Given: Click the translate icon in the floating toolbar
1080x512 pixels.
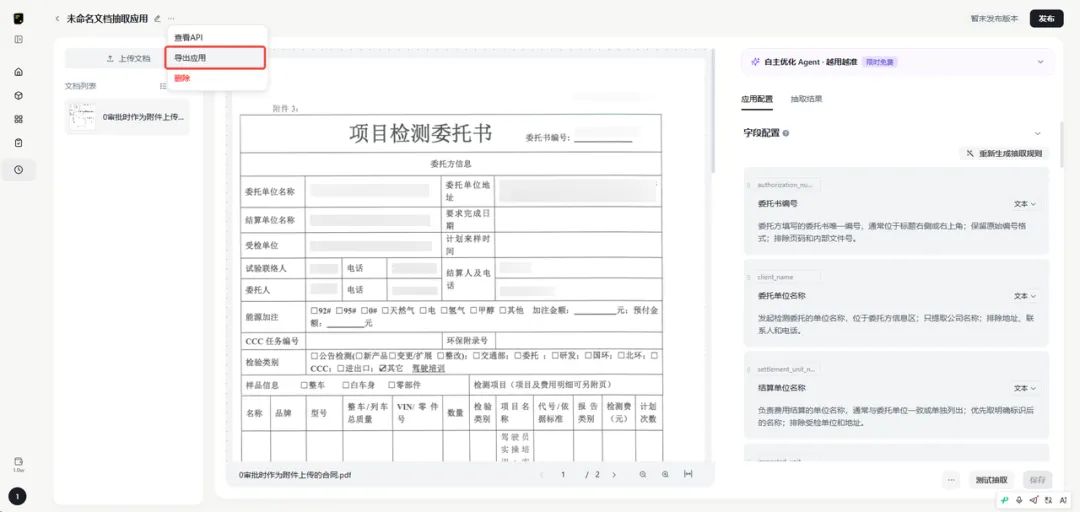Looking at the screenshot, I should [1048, 500].
